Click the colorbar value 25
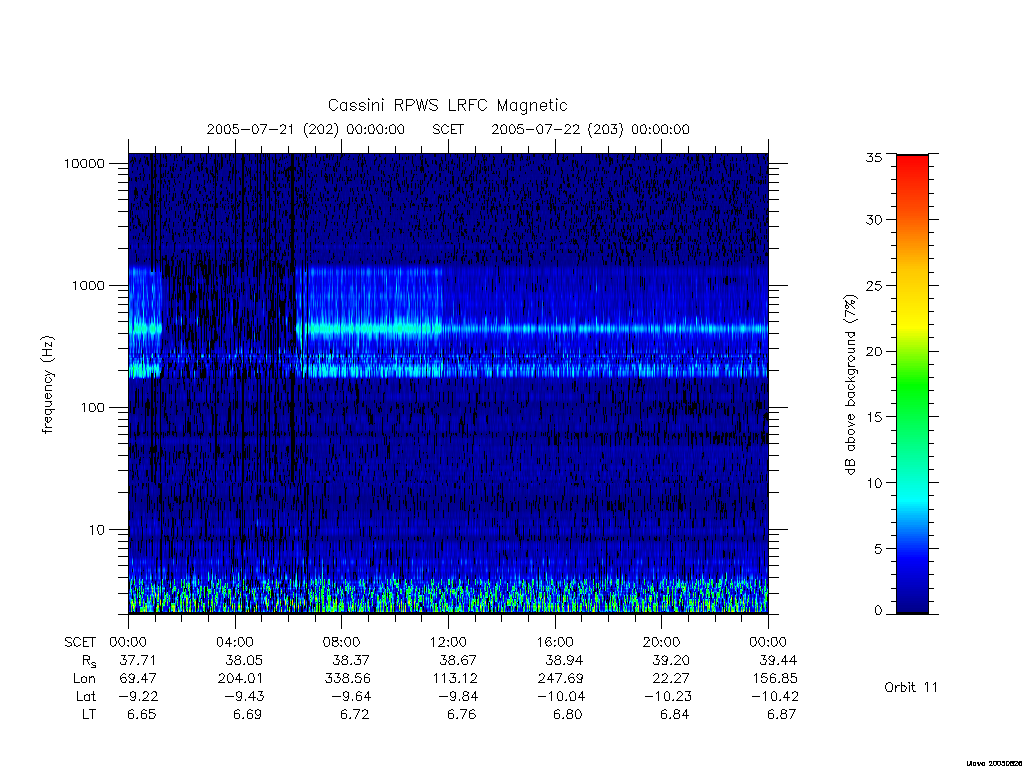 (x=874, y=286)
